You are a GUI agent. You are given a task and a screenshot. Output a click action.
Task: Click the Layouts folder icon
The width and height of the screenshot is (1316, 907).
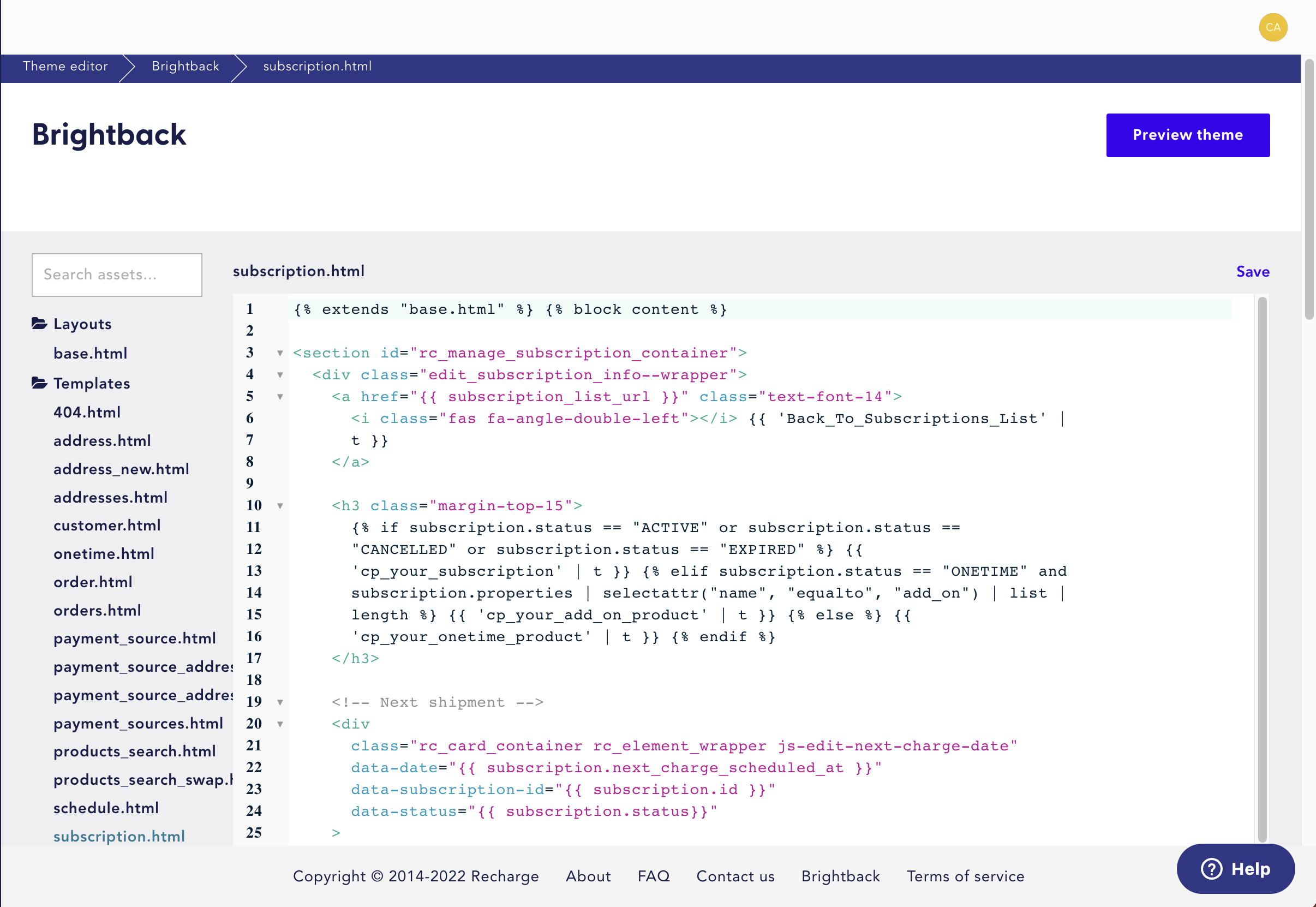39,324
